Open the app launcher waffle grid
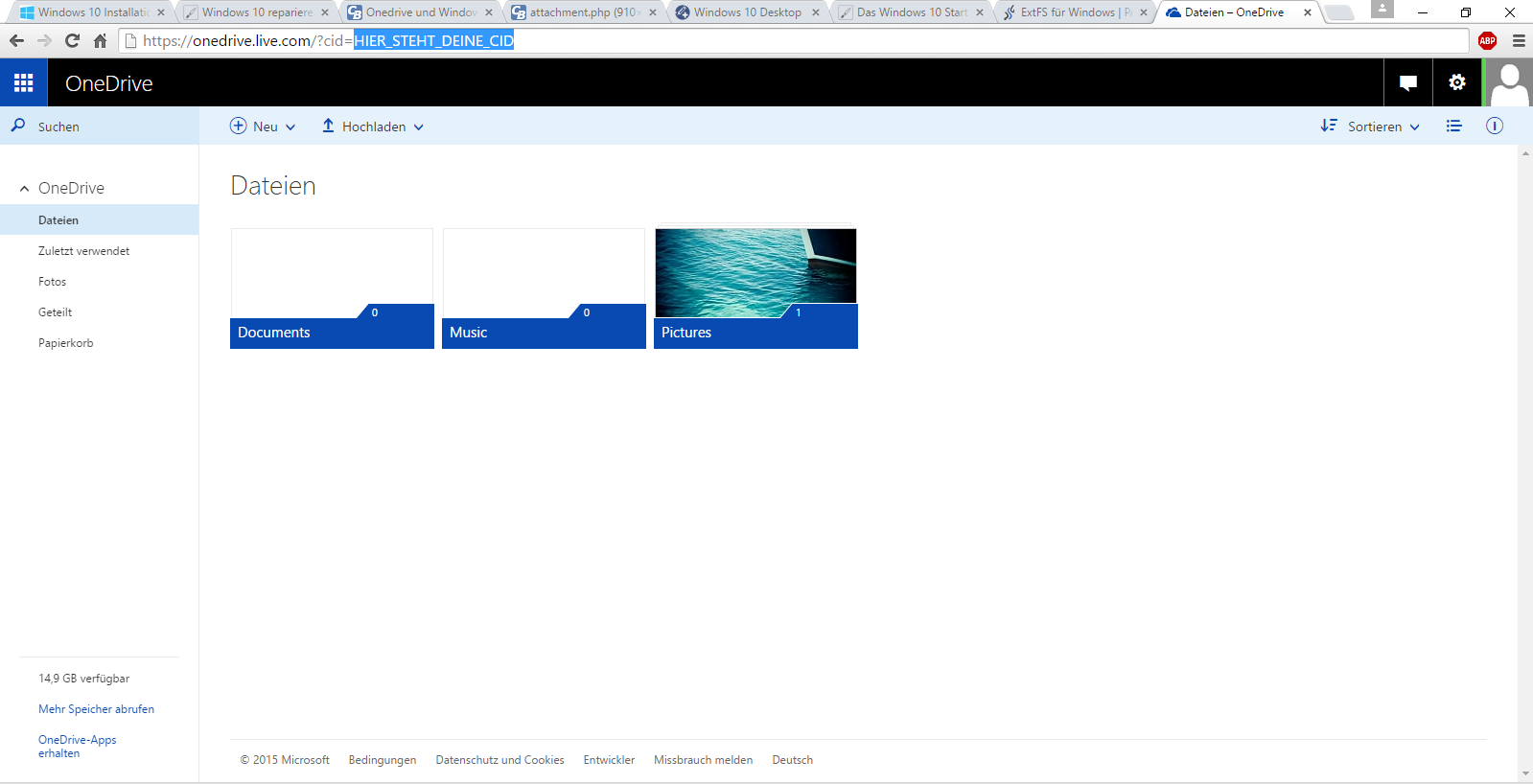The image size is (1533, 784). [24, 82]
